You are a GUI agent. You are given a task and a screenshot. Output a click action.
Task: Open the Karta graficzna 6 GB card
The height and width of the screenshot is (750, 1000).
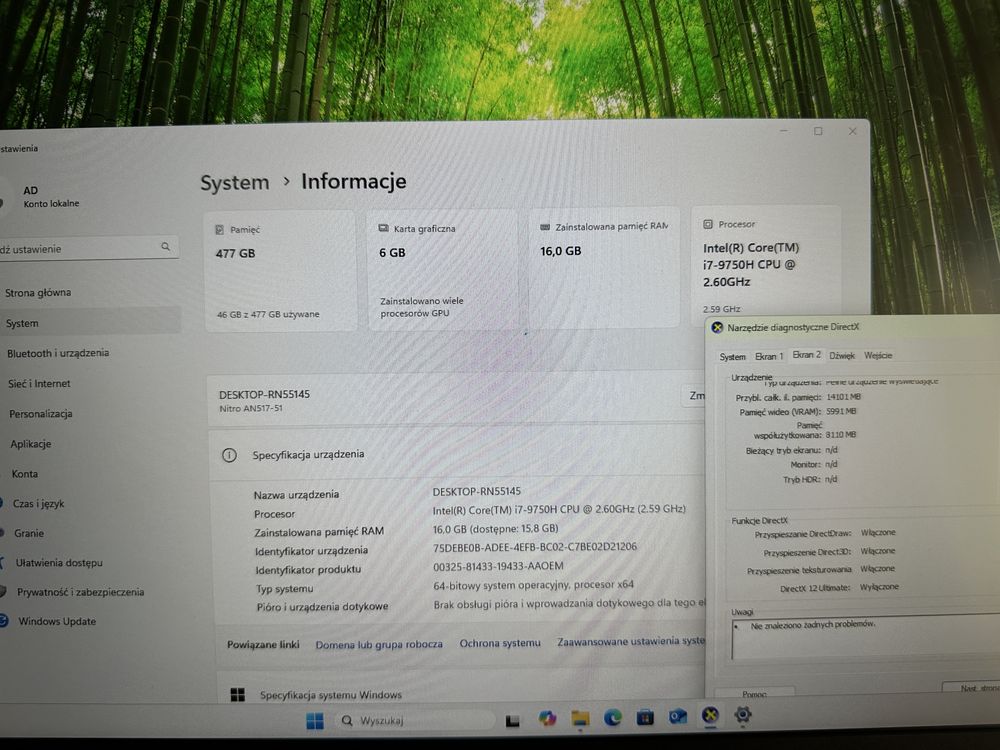click(443, 270)
